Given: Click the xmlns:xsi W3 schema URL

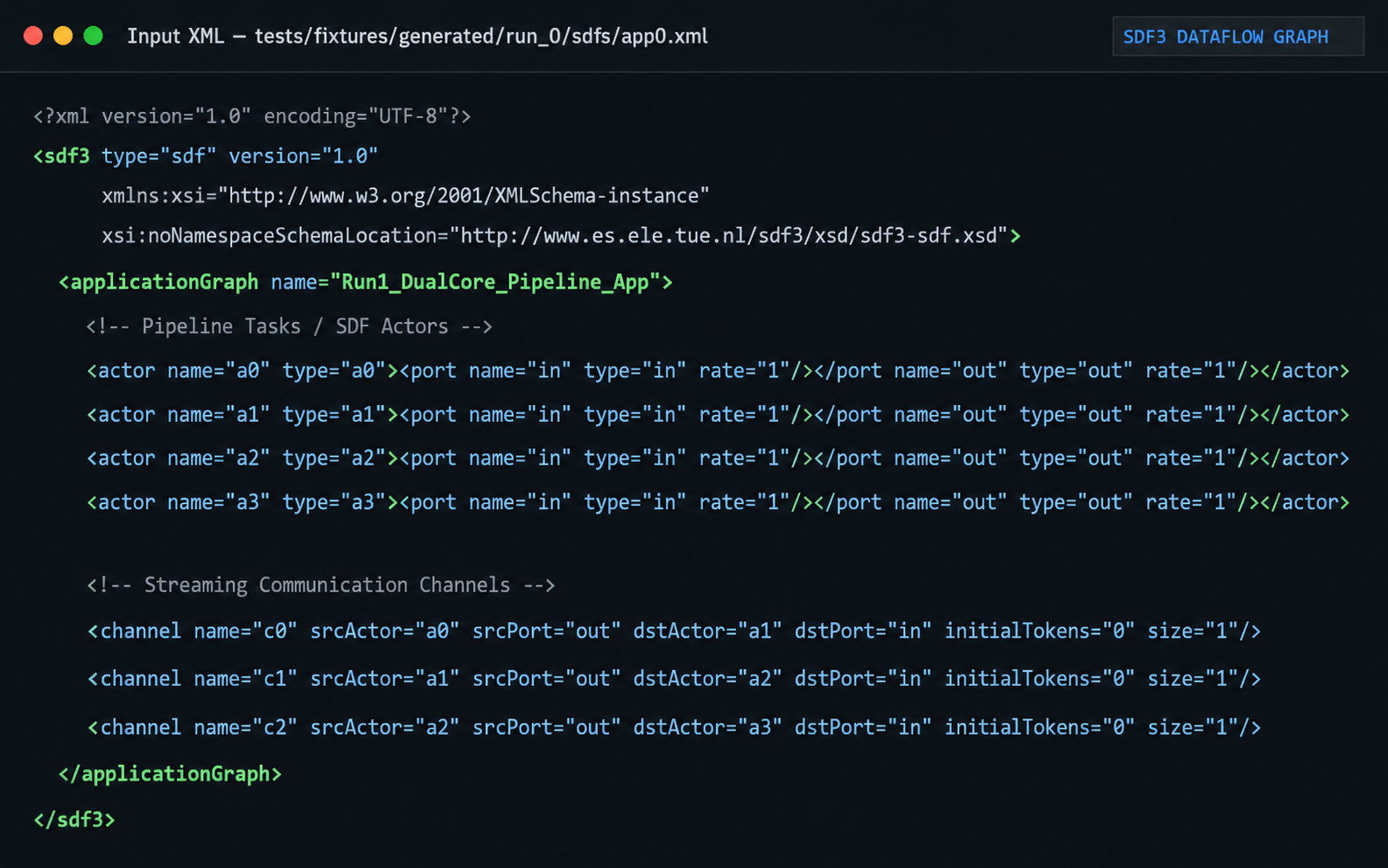Looking at the screenshot, I should pos(469,196).
